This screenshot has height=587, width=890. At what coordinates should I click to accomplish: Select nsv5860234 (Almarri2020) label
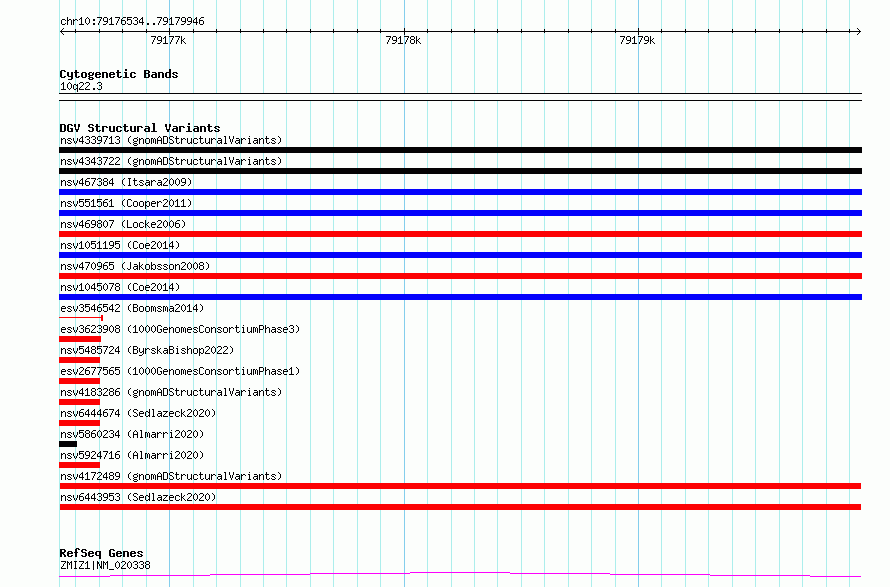tap(132, 434)
